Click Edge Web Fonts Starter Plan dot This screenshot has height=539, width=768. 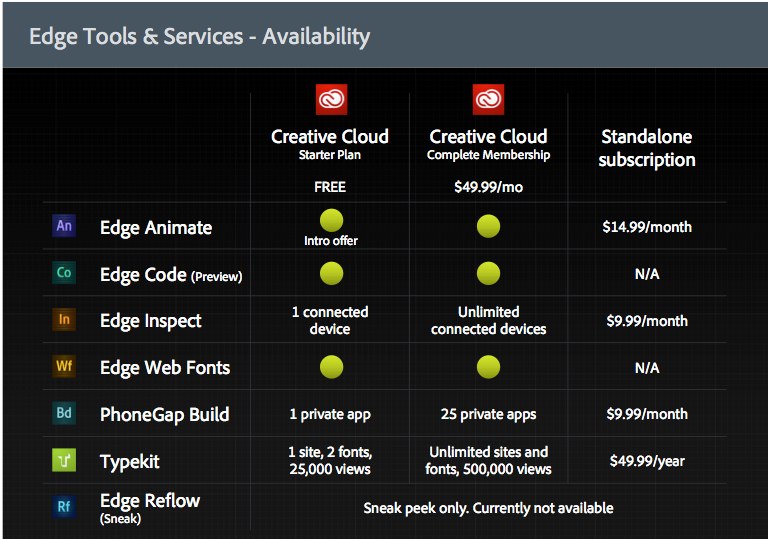click(331, 367)
